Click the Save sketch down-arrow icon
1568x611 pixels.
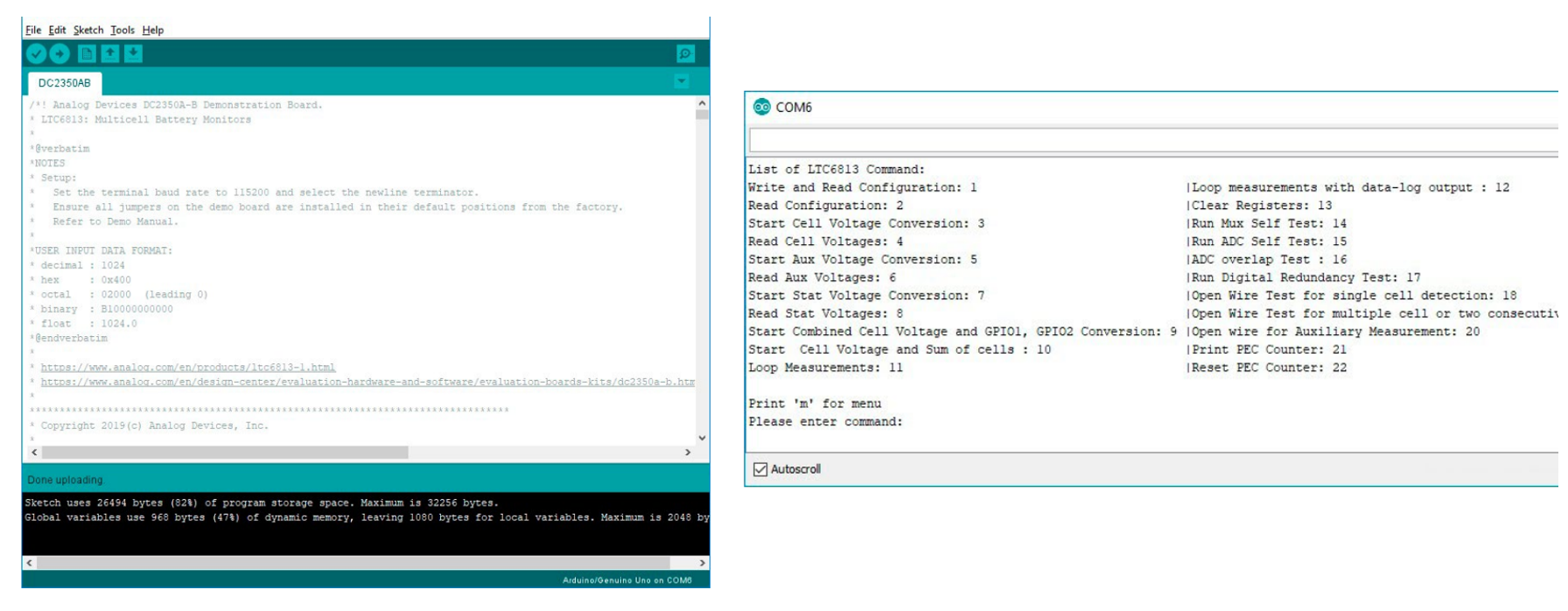point(133,54)
